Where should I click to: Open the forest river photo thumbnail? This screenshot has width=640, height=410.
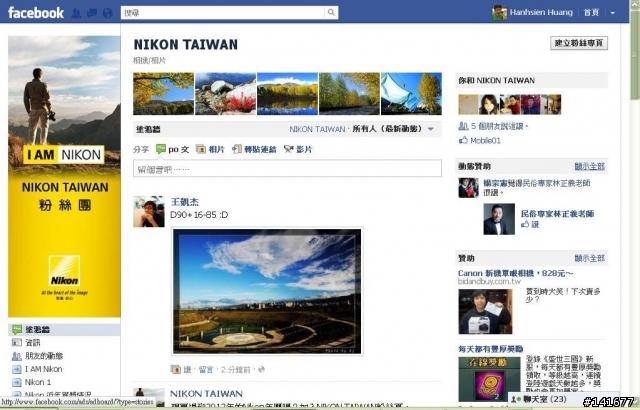(349, 93)
